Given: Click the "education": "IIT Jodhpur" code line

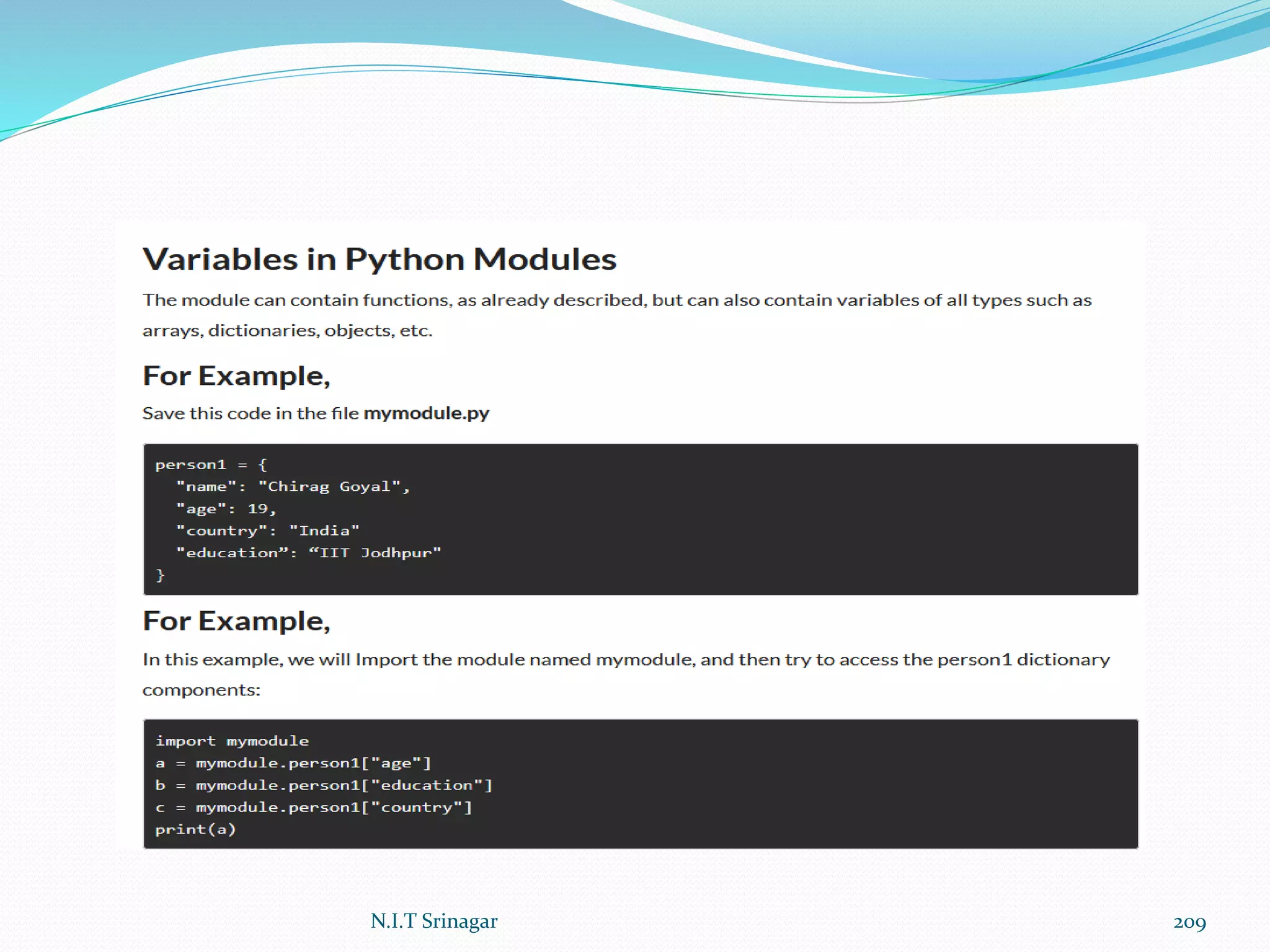Looking at the screenshot, I should pos(308,553).
